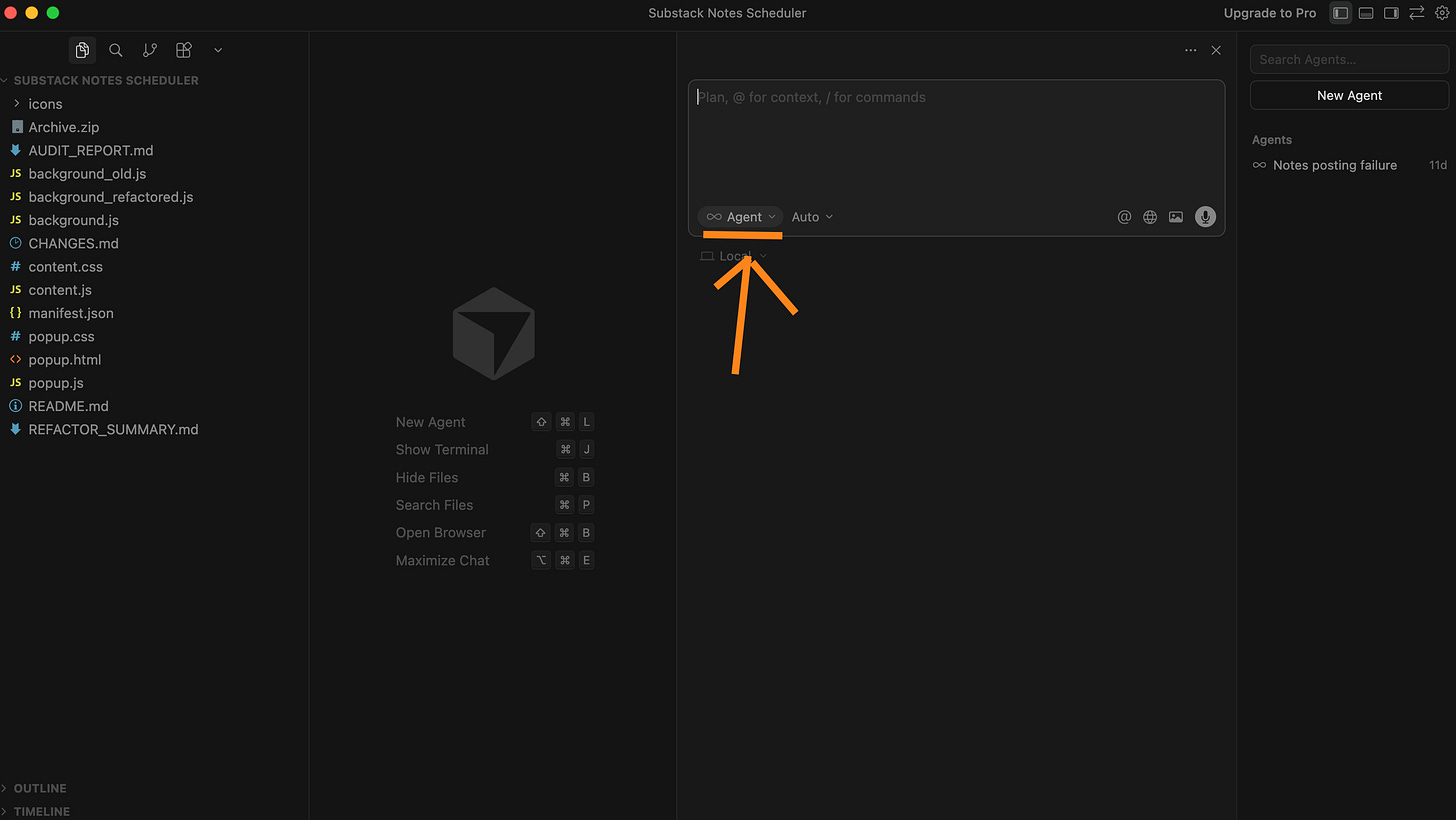Open the Notes posting failure agent
Screen dimensions: 1456x820
click(1349, 165)
